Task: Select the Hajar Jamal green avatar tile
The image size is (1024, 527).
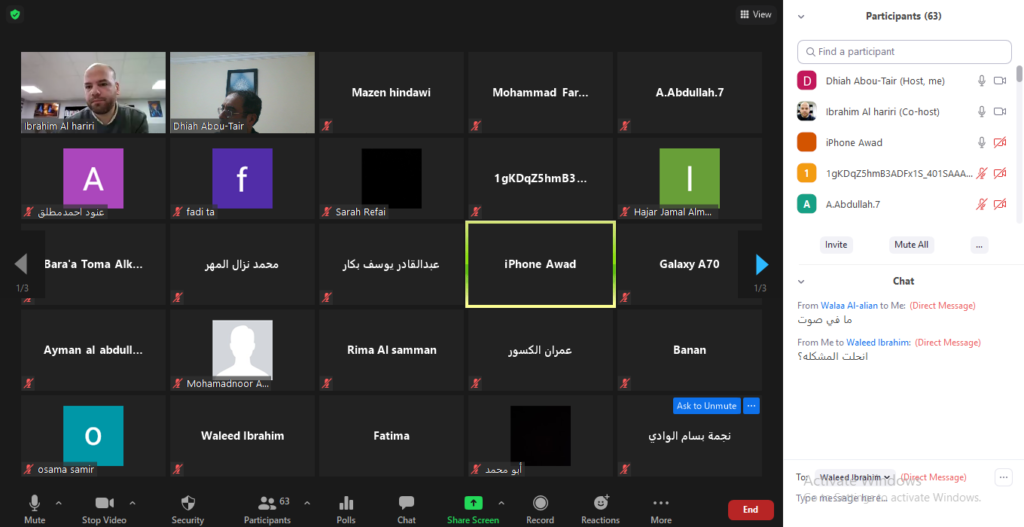Action: coord(690,178)
